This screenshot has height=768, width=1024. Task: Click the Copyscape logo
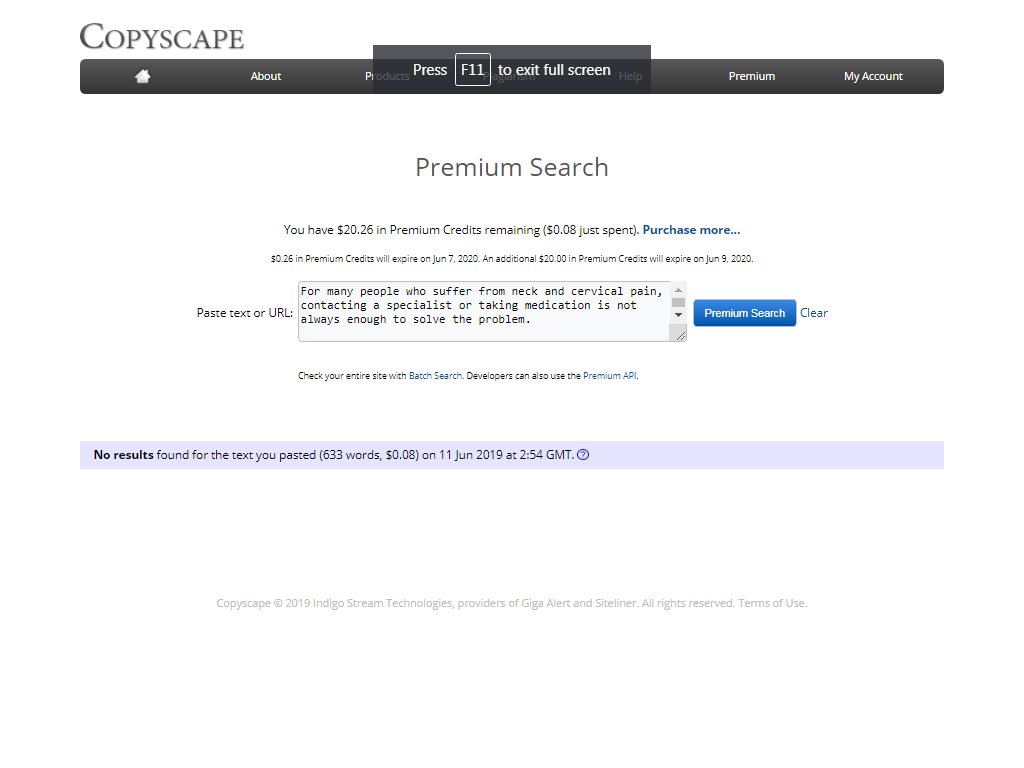coord(161,37)
